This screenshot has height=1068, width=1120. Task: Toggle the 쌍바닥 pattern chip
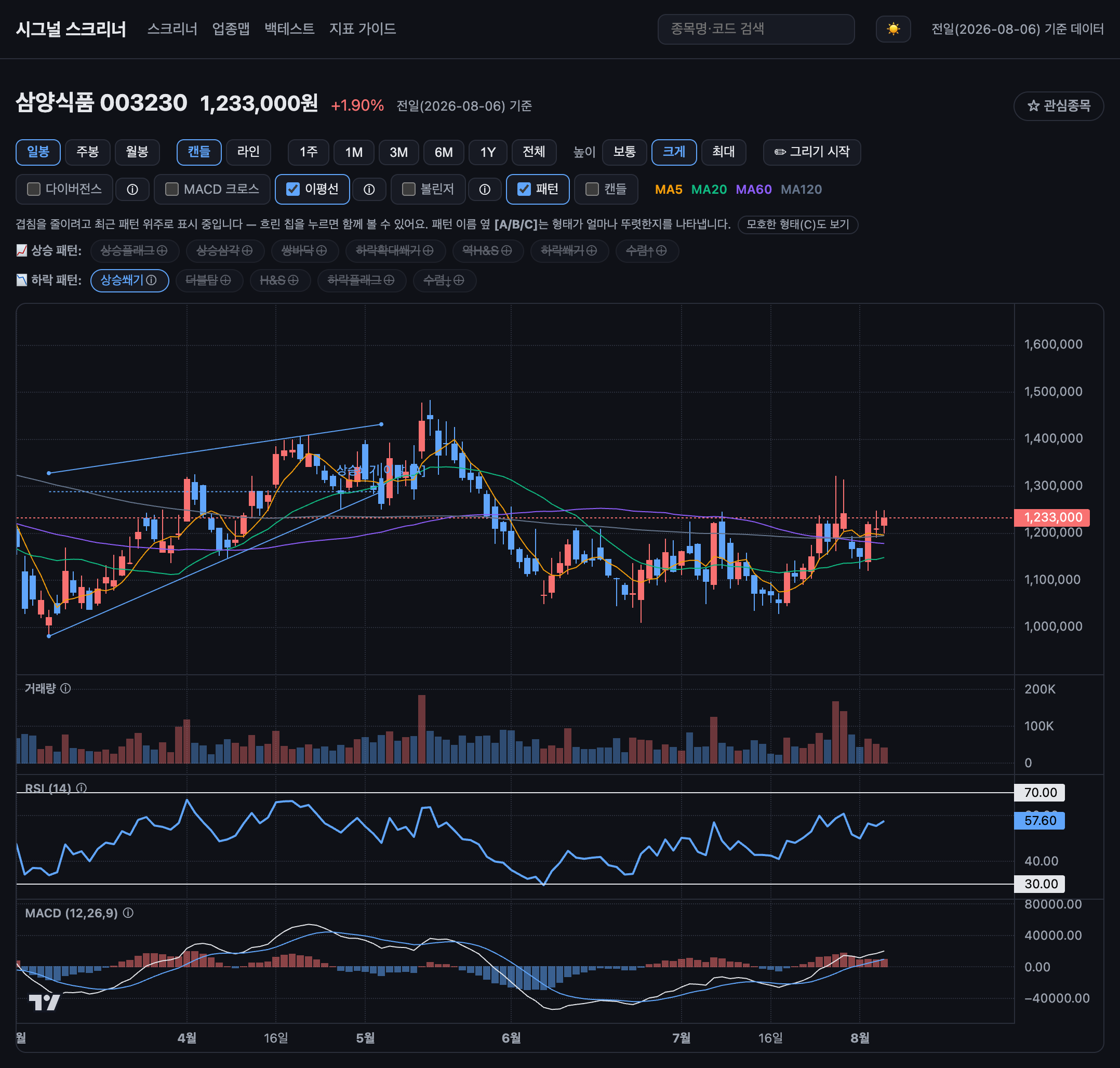tap(304, 250)
